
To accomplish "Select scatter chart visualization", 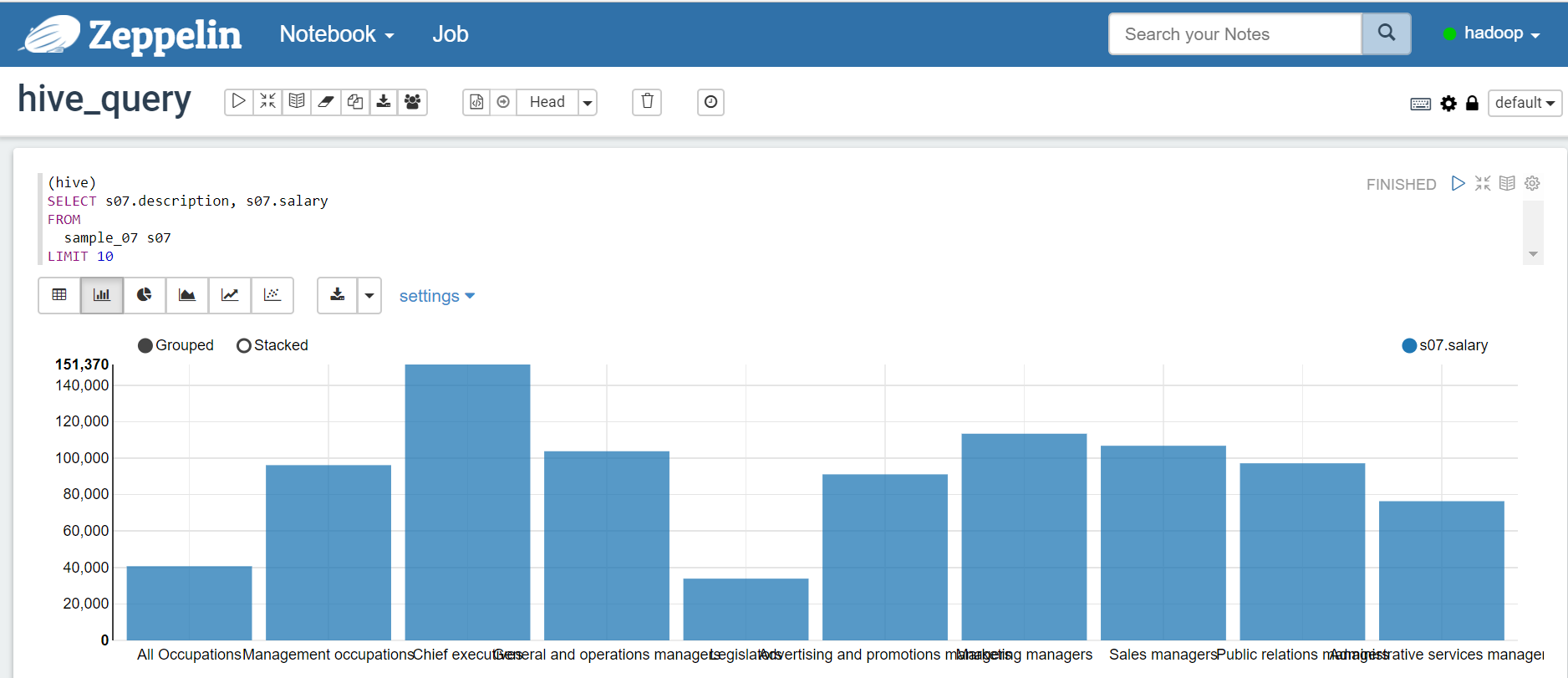I will [272, 295].
